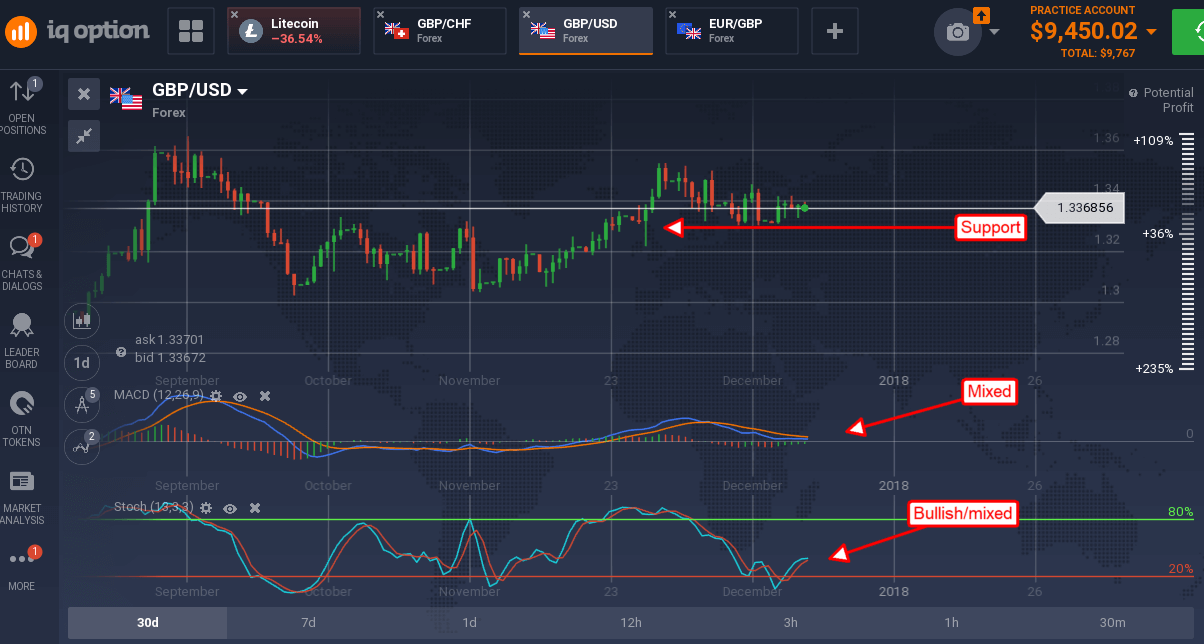Click the Potential Profit help icon
1204x644 pixels.
(x=1133, y=92)
